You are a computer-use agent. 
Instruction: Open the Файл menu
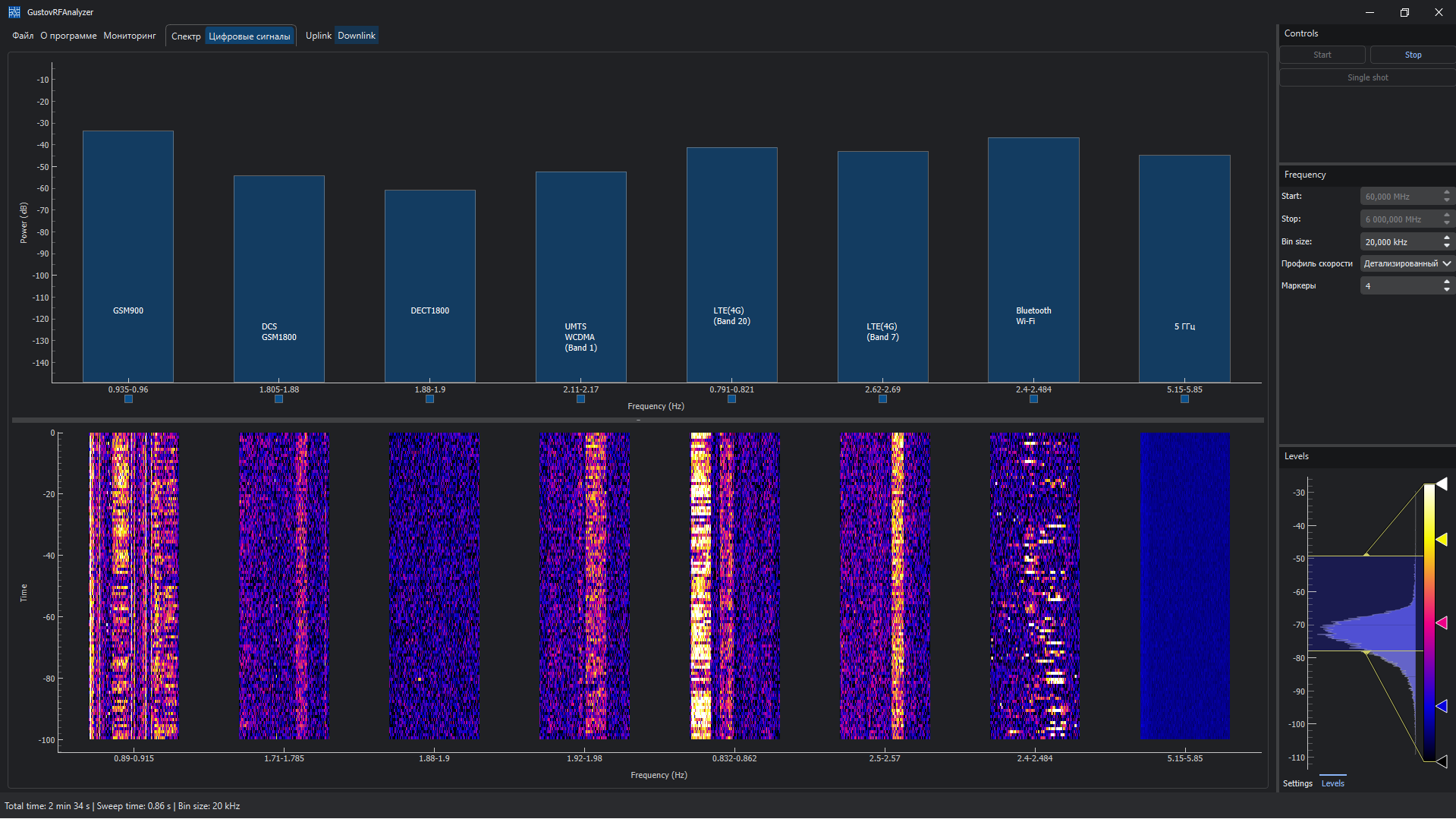tap(23, 36)
